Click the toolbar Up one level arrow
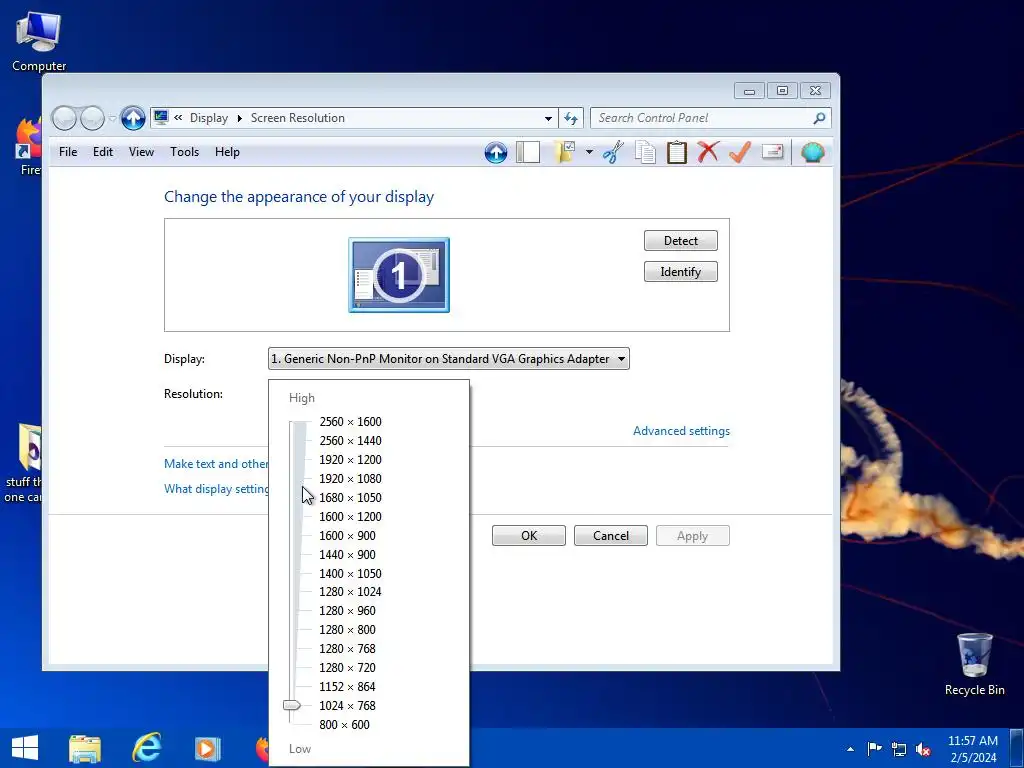This screenshot has height=768, width=1024. click(x=496, y=152)
